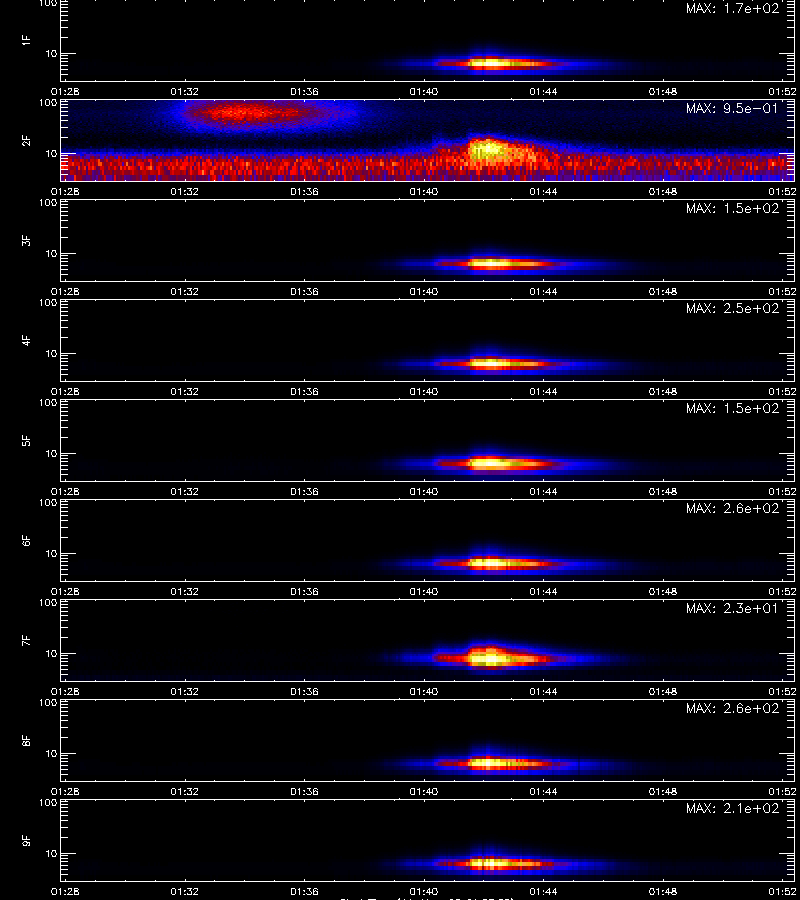Viewport: 800px width, 900px height.
Task: Click the 01:28 time label below 7F panel
Action: point(65,692)
